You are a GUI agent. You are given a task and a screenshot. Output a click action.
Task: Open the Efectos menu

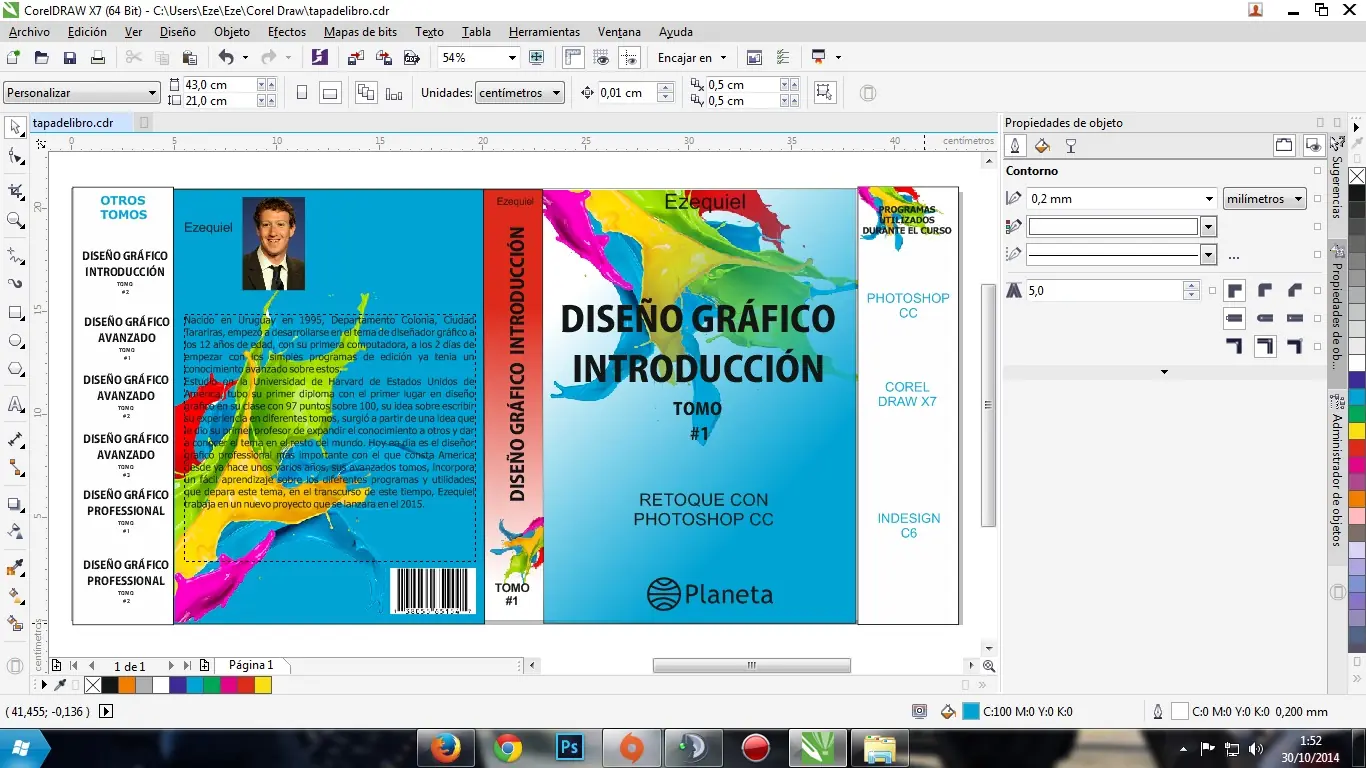click(287, 32)
